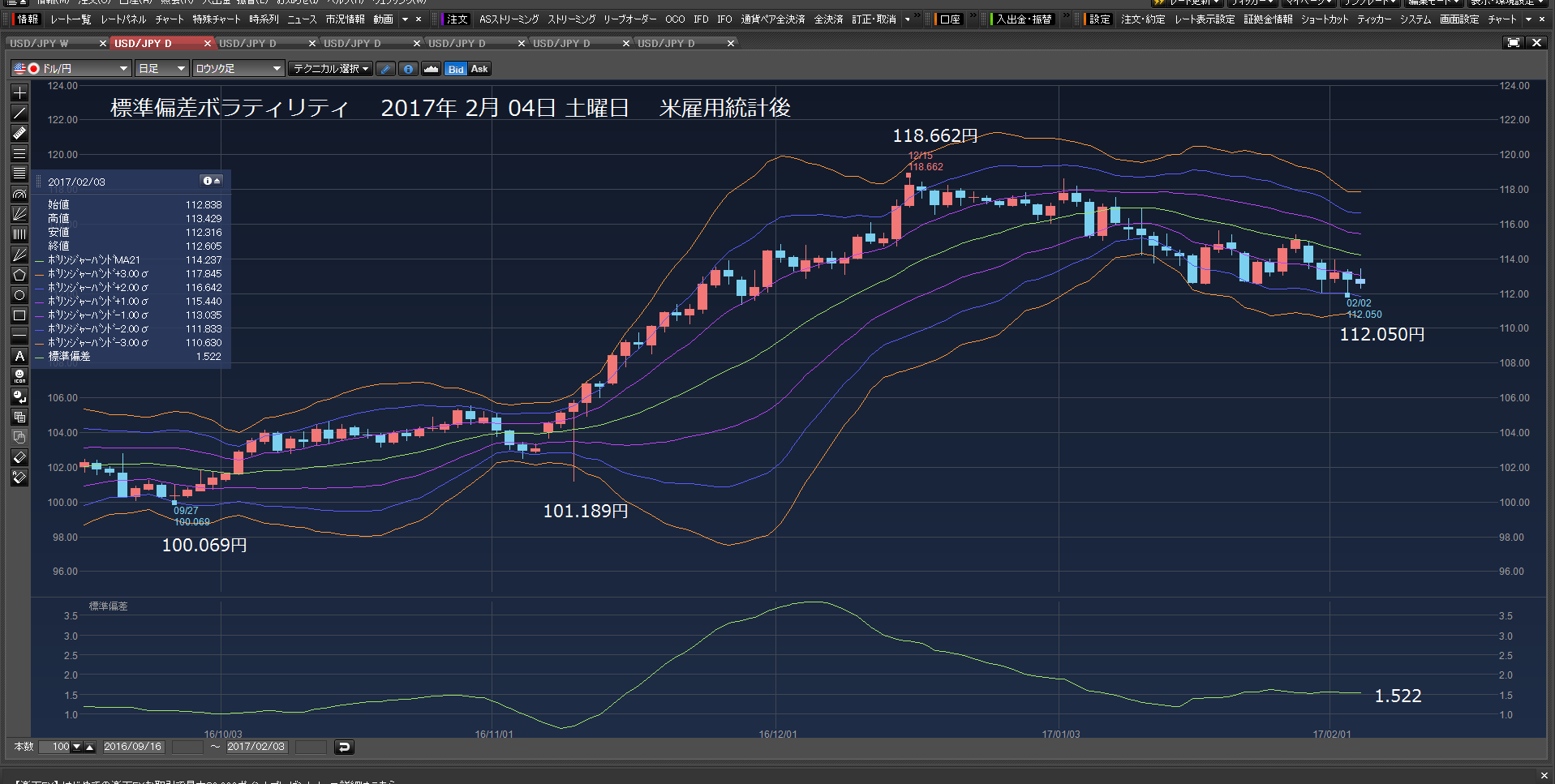Click the move object hand tool
The width and height of the screenshot is (1555, 784).
[x=19, y=437]
